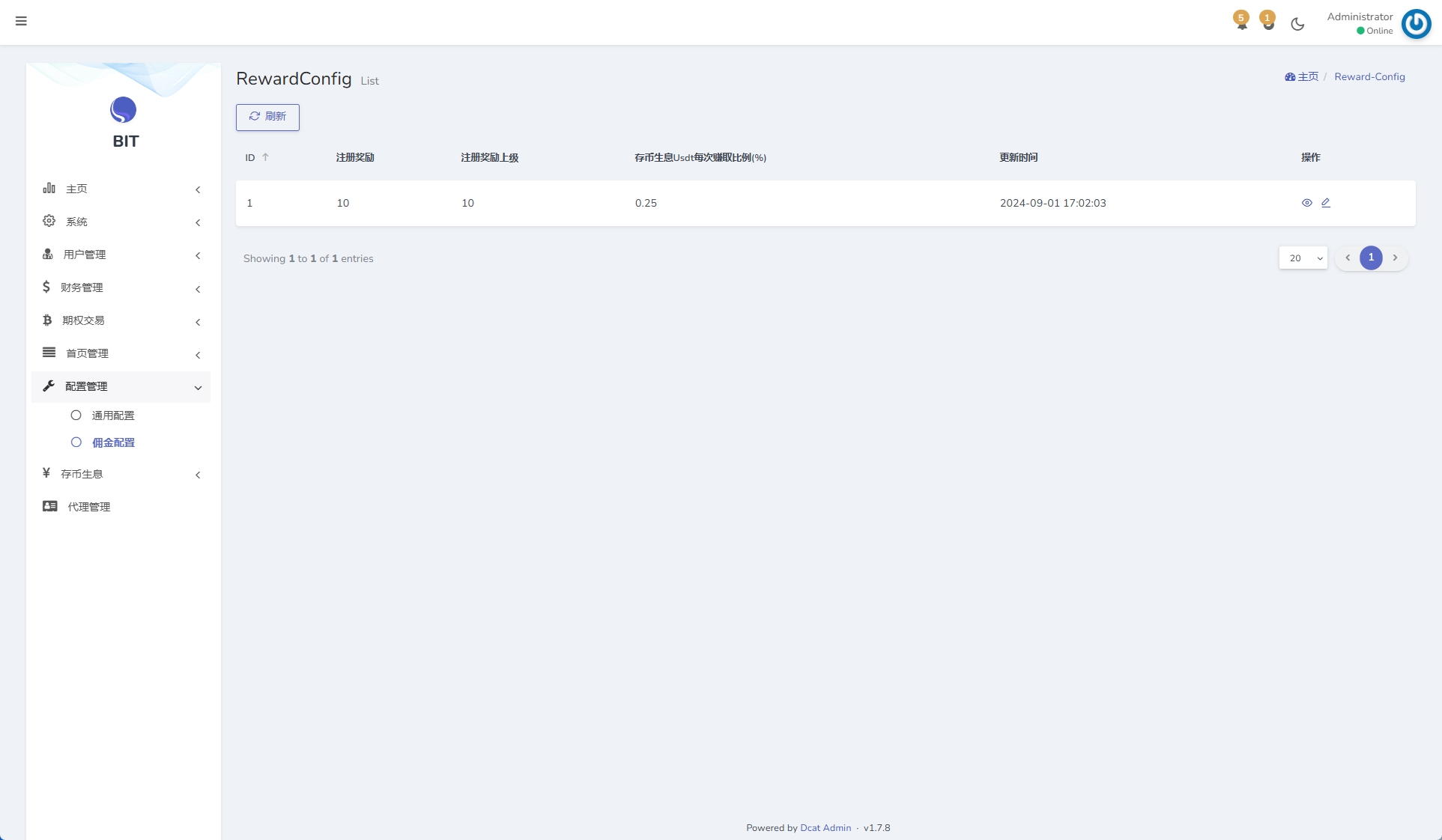Open the second alert icon with badge 1
This screenshot has height=840, width=1442.
click(1267, 22)
